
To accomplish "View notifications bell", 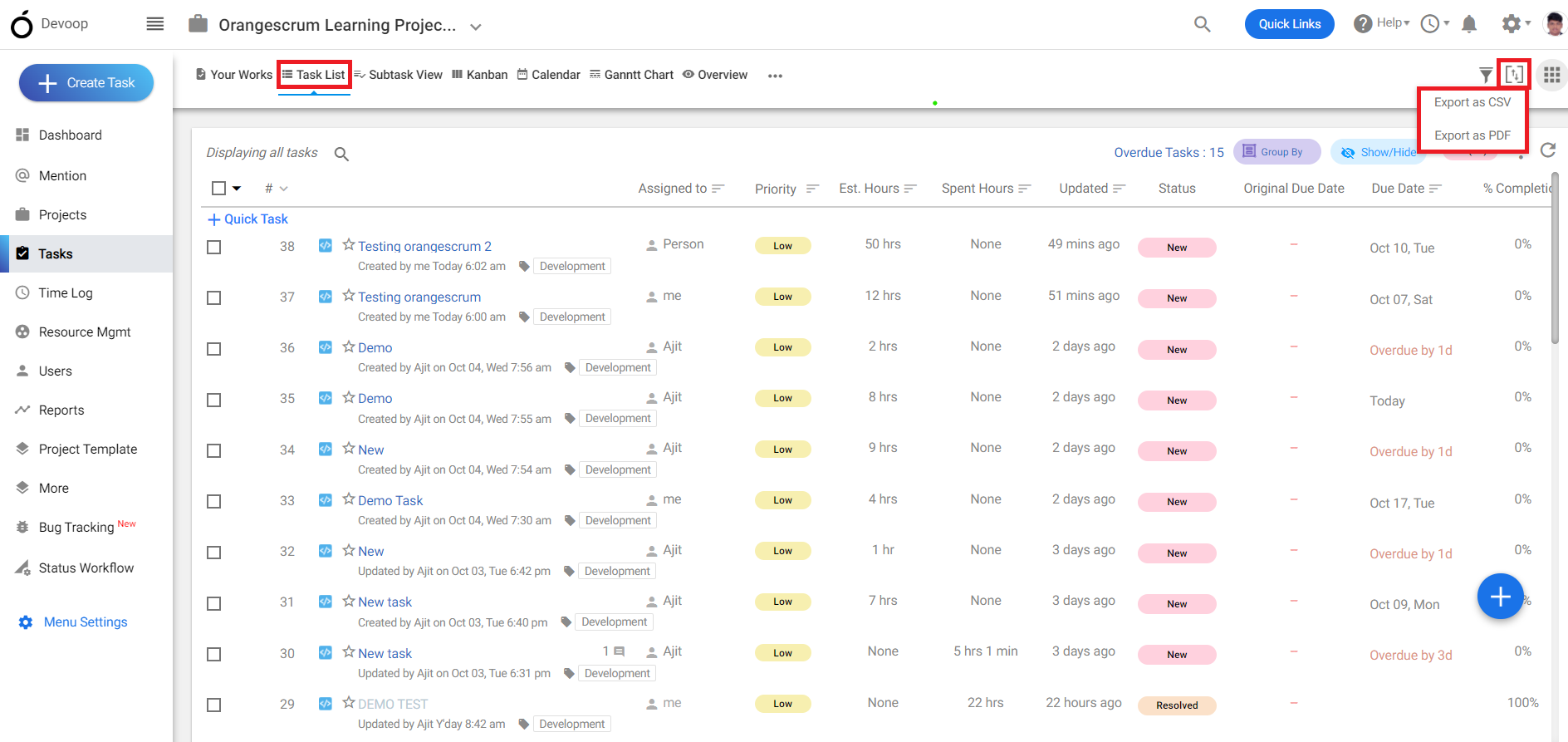I will point(1469,24).
